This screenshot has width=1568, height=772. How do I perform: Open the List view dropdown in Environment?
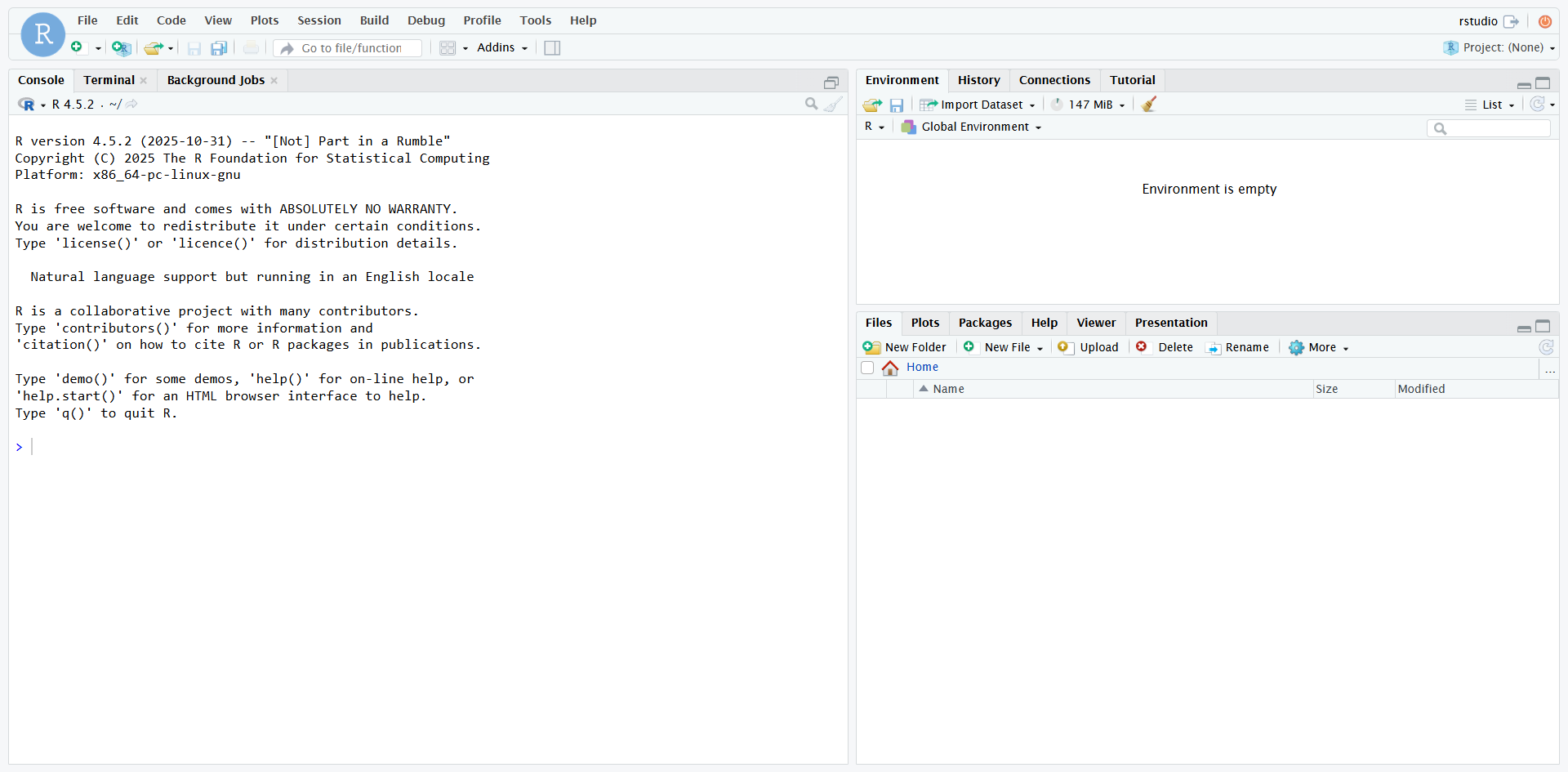(x=1490, y=105)
